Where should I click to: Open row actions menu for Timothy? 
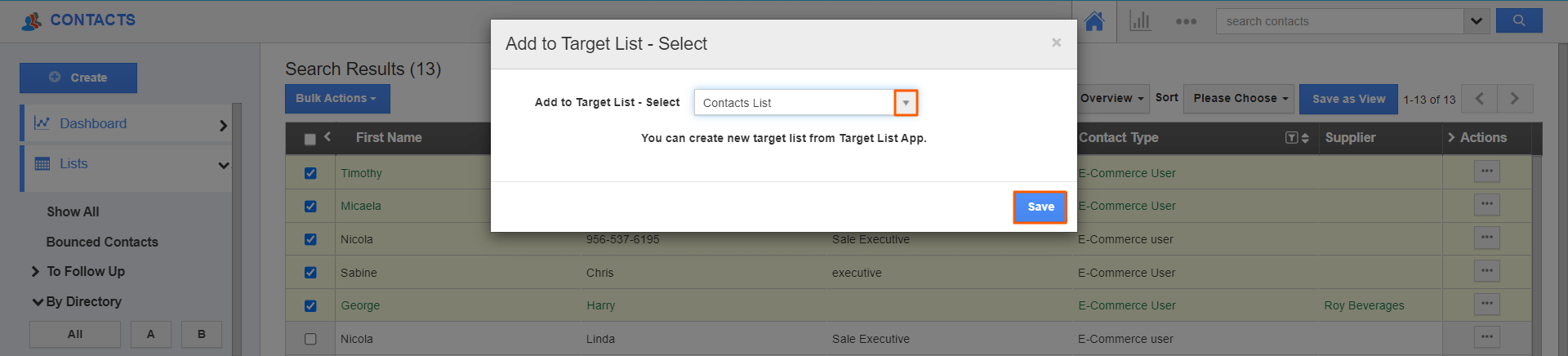1486,171
